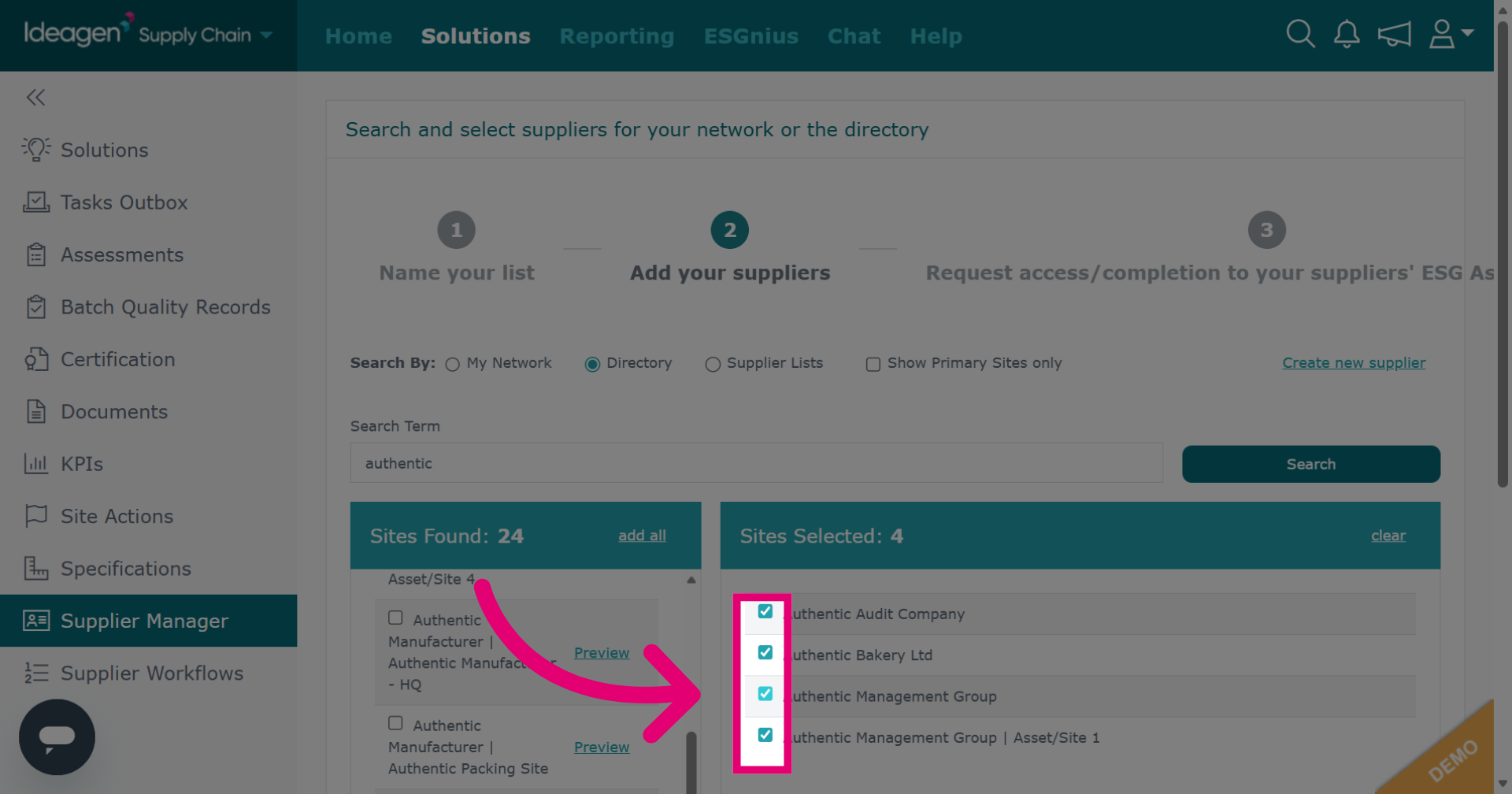The width and height of the screenshot is (1512, 794).
Task: Focus the Search Term input field
Action: pos(756,462)
